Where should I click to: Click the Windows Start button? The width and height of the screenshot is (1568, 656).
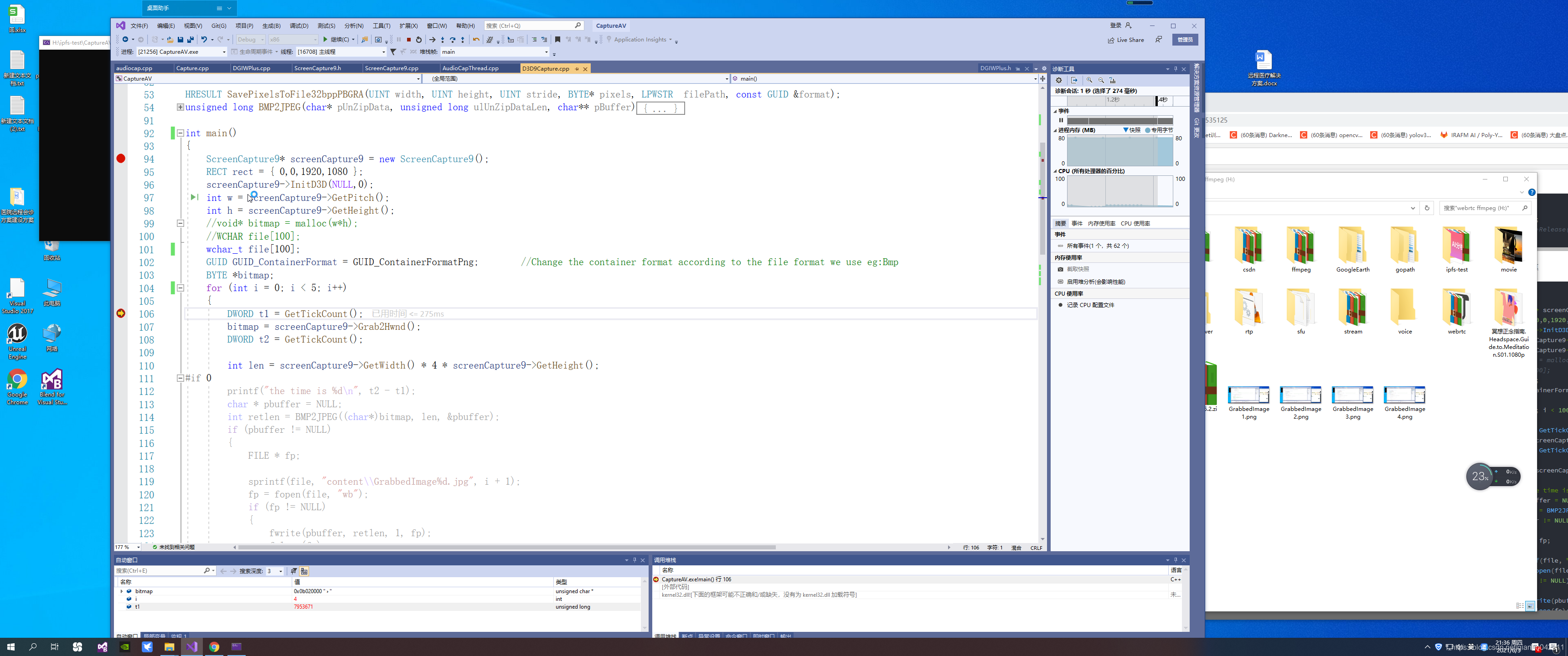pos(10,646)
